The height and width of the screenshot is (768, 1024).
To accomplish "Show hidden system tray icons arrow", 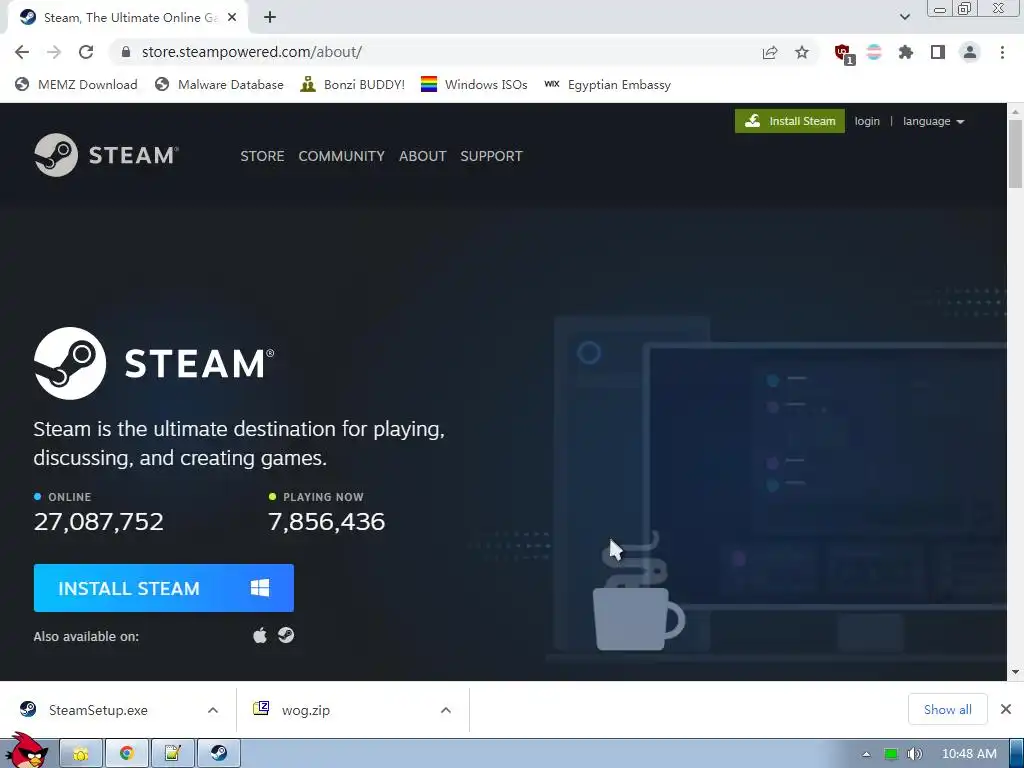I will pyautogui.click(x=867, y=754).
